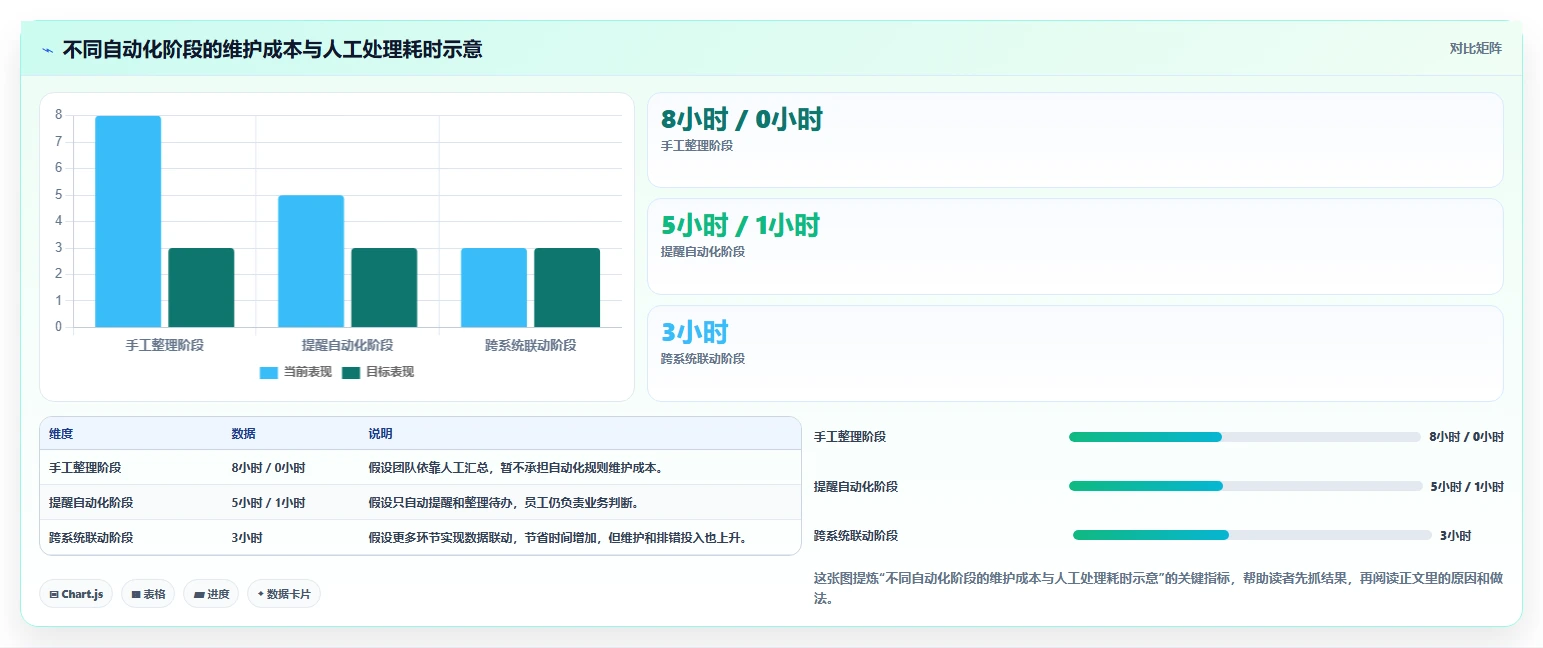Click the summary paragraph starting 这张图提炼

pyautogui.click(x=1158, y=589)
